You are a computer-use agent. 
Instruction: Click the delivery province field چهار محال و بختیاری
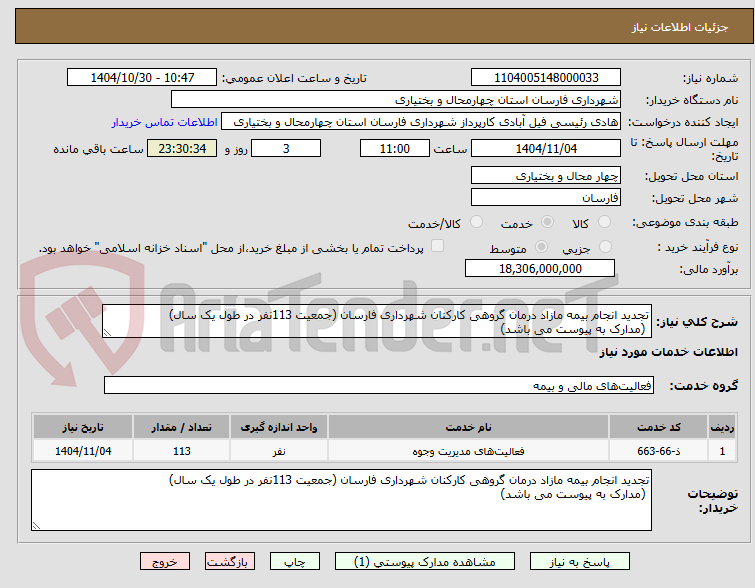[546, 175]
